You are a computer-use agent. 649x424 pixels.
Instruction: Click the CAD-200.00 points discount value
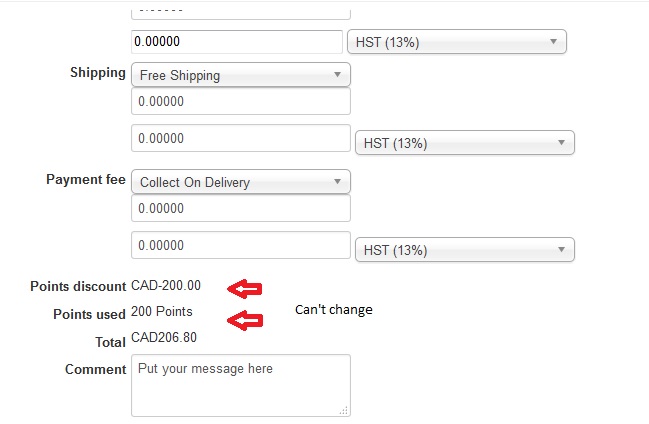point(166,286)
